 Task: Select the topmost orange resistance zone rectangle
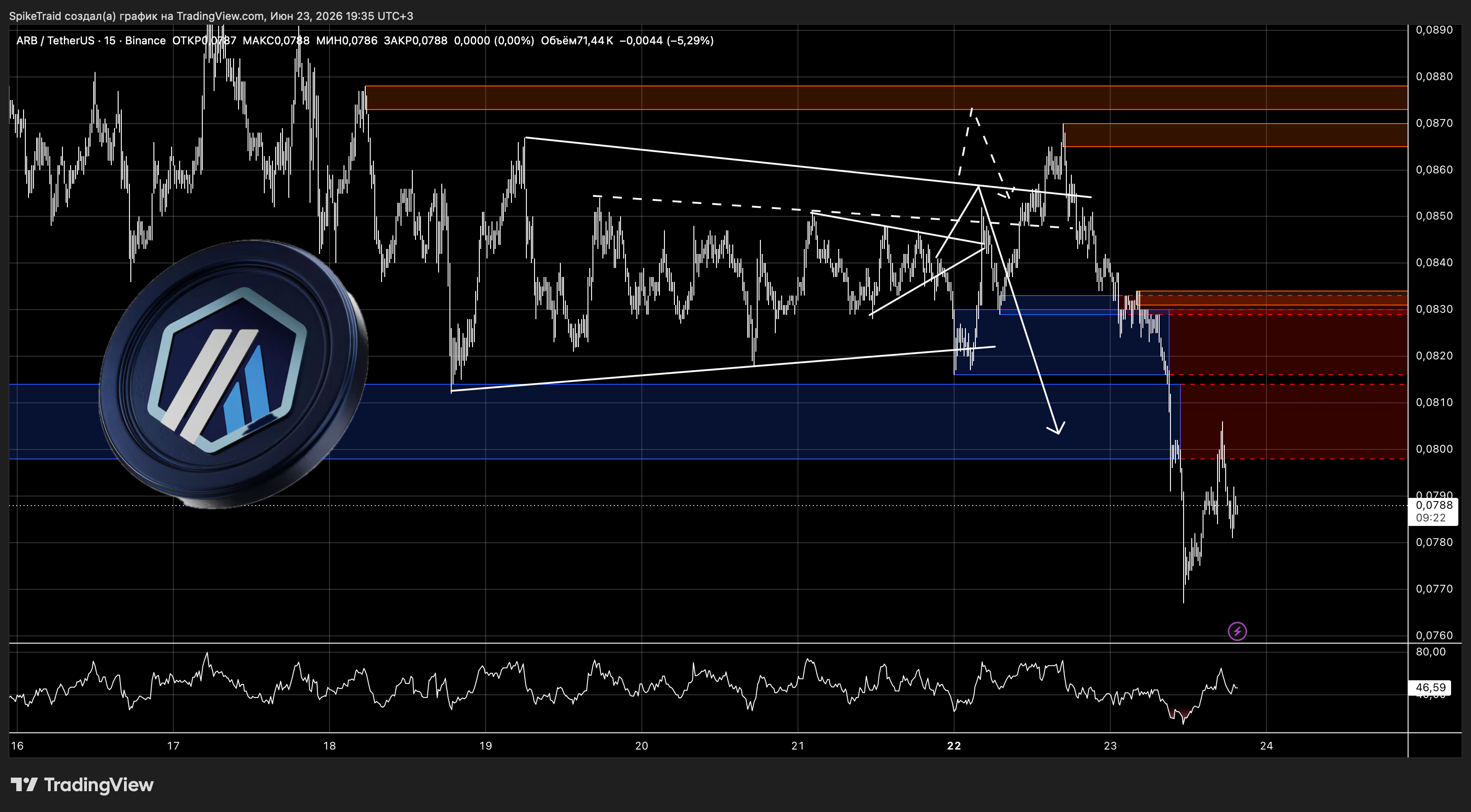click(x=886, y=98)
